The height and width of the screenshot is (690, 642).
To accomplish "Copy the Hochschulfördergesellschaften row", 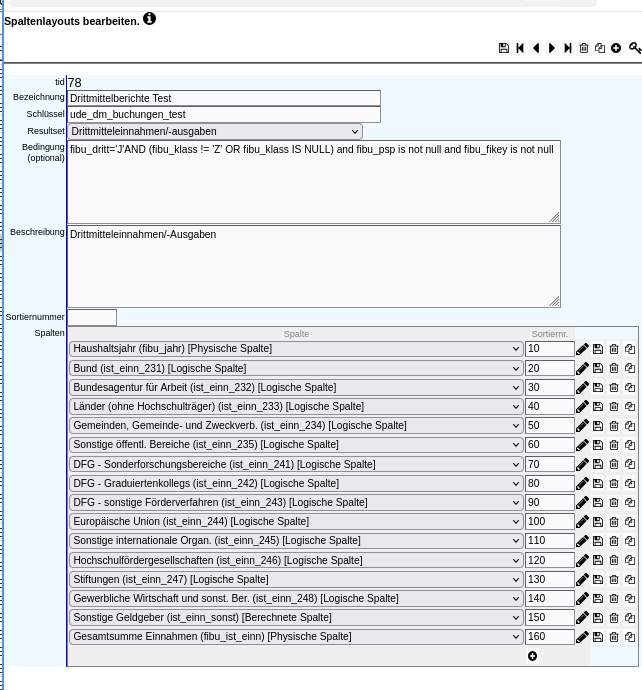I will 630,560.
